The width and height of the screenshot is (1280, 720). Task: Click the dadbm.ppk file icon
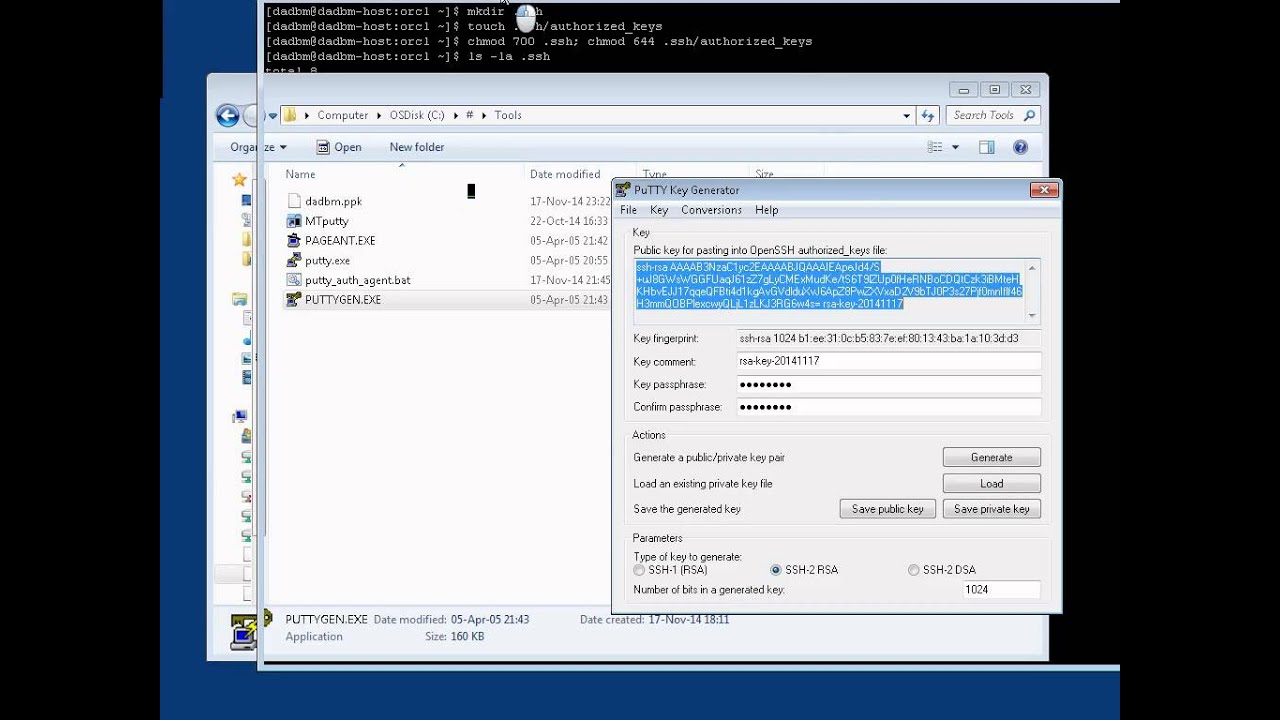[293, 201]
